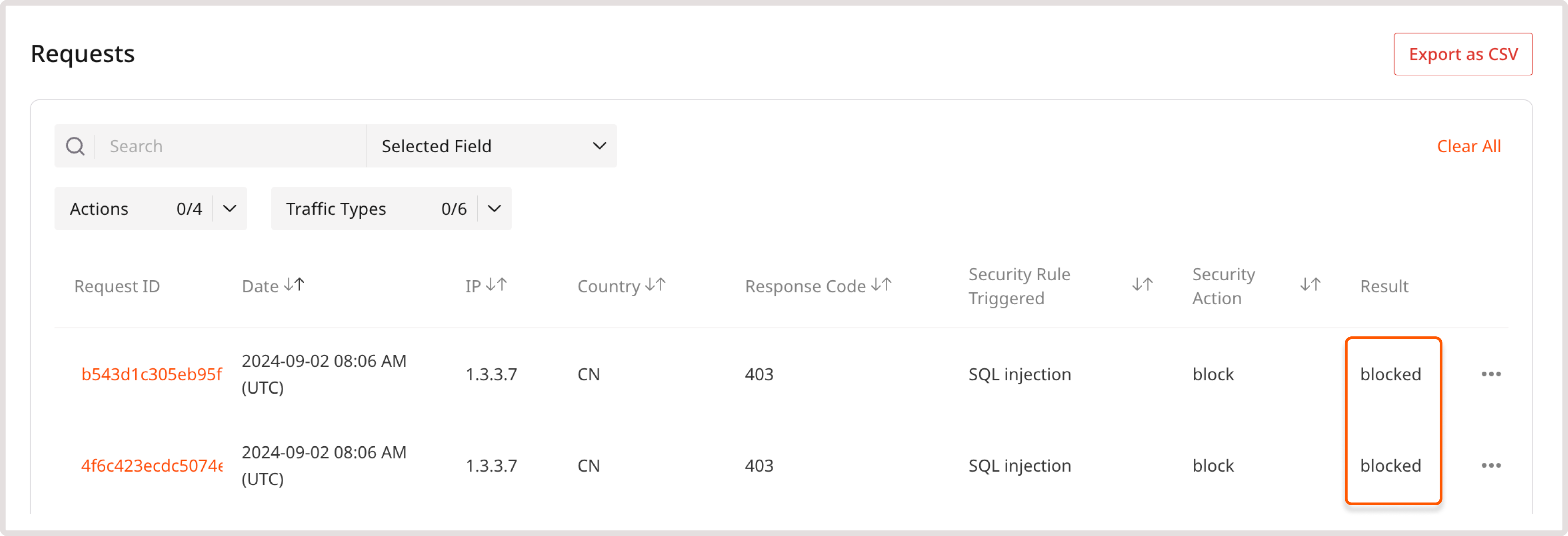Image resolution: width=1568 pixels, height=536 pixels.
Task: Click Export as CSV button
Action: [x=1463, y=54]
